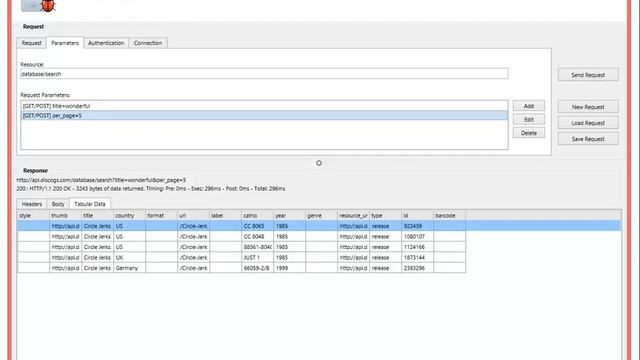Viewport: 640px width, 360px height.
Task: Switch to the Request tab
Action: (31, 43)
